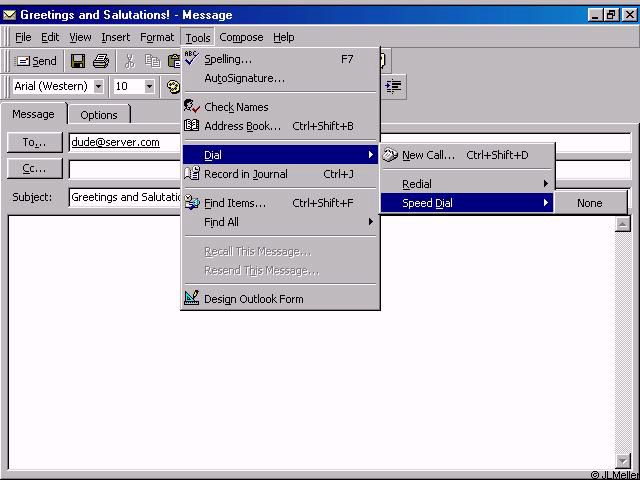Open Address Book from Tools menu

point(280,126)
